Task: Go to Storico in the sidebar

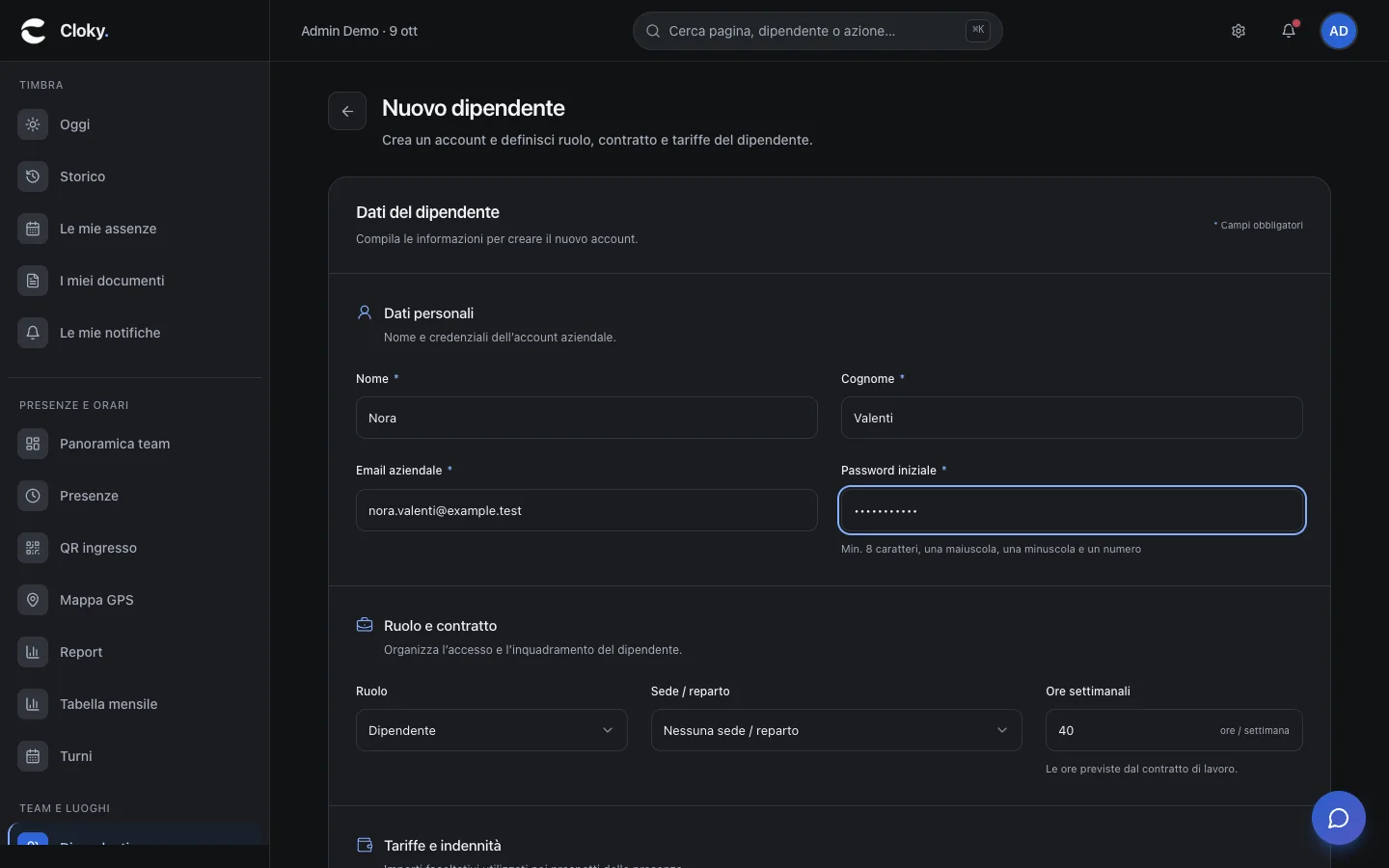Action: pos(135,176)
